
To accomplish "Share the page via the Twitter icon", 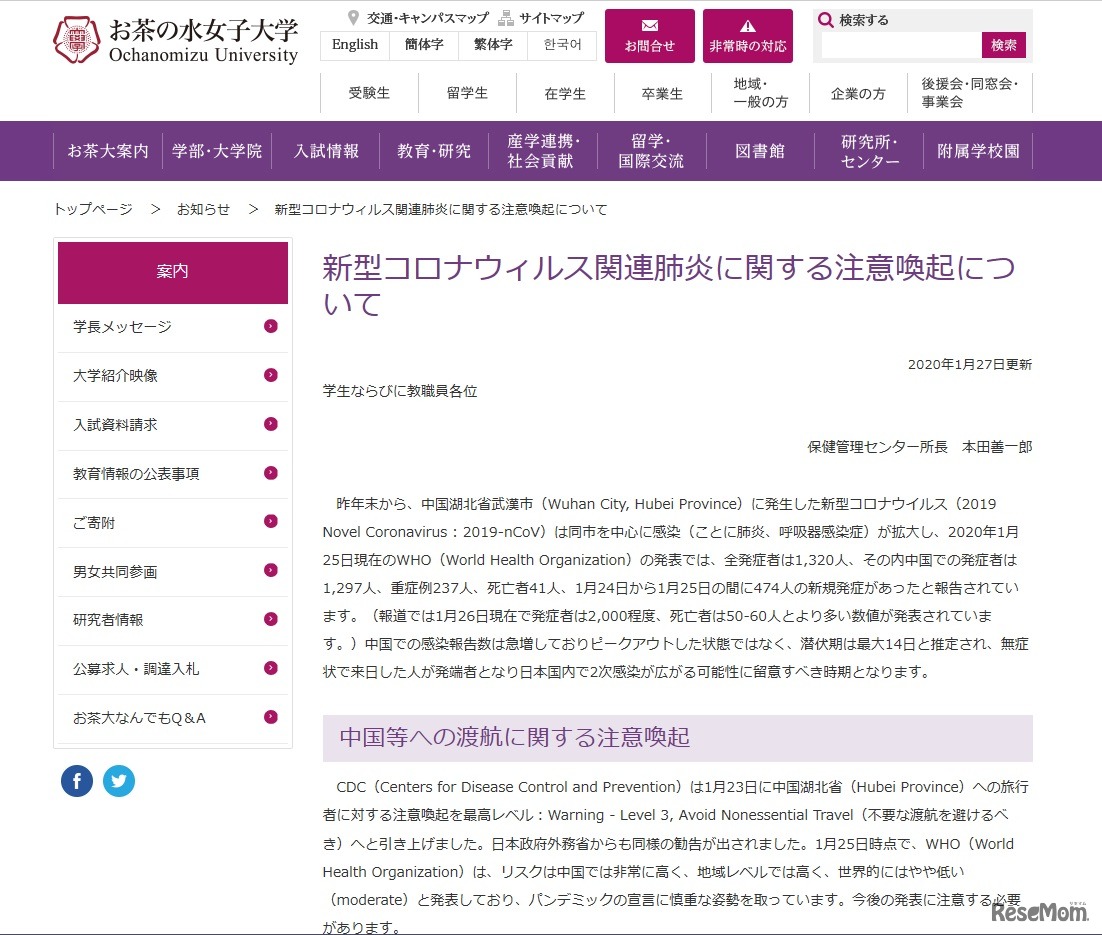I will click(119, 781).
